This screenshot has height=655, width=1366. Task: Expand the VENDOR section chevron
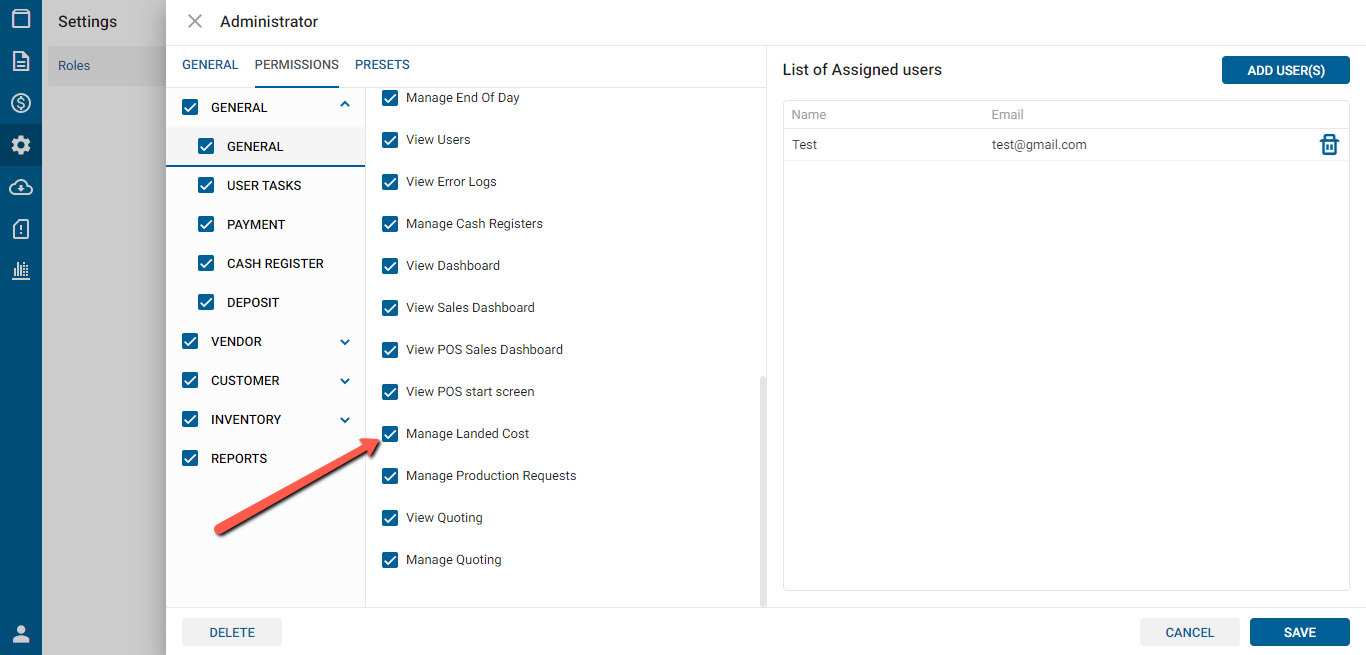[x=345, y=342]
